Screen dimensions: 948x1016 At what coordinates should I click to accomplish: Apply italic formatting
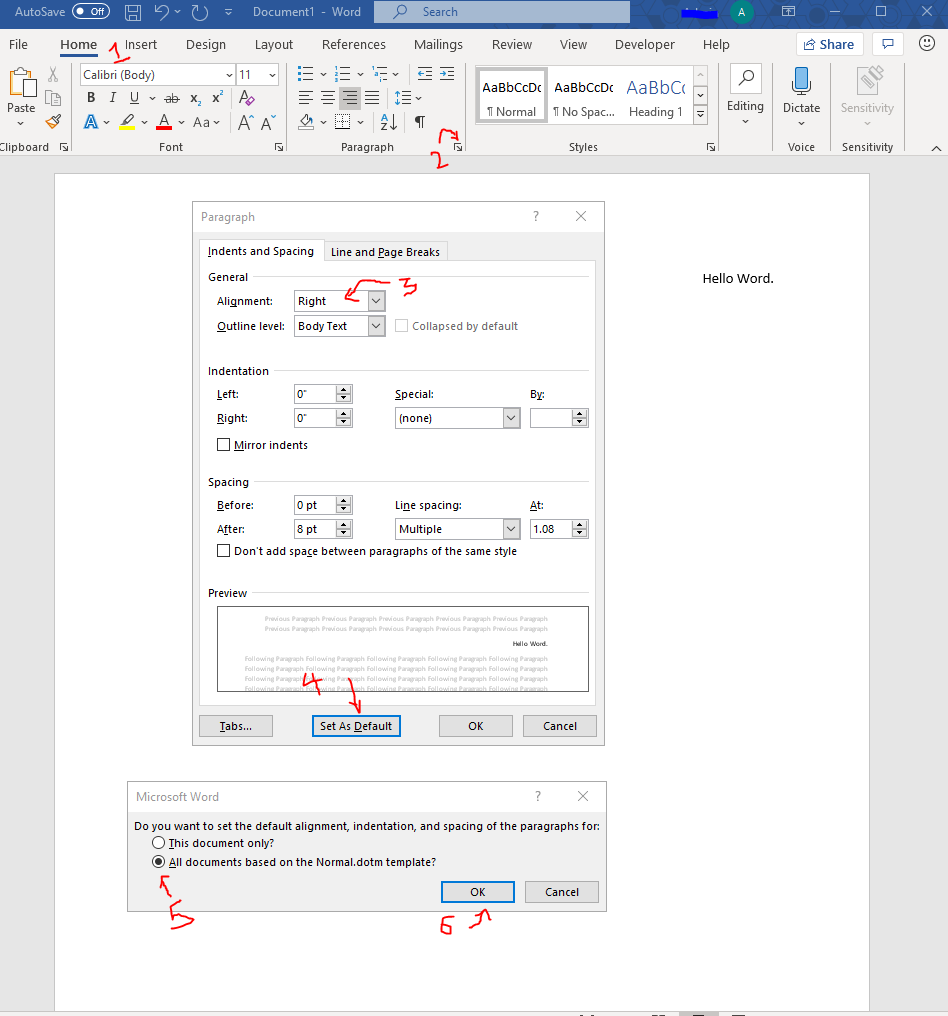click(x=112, y=97)
